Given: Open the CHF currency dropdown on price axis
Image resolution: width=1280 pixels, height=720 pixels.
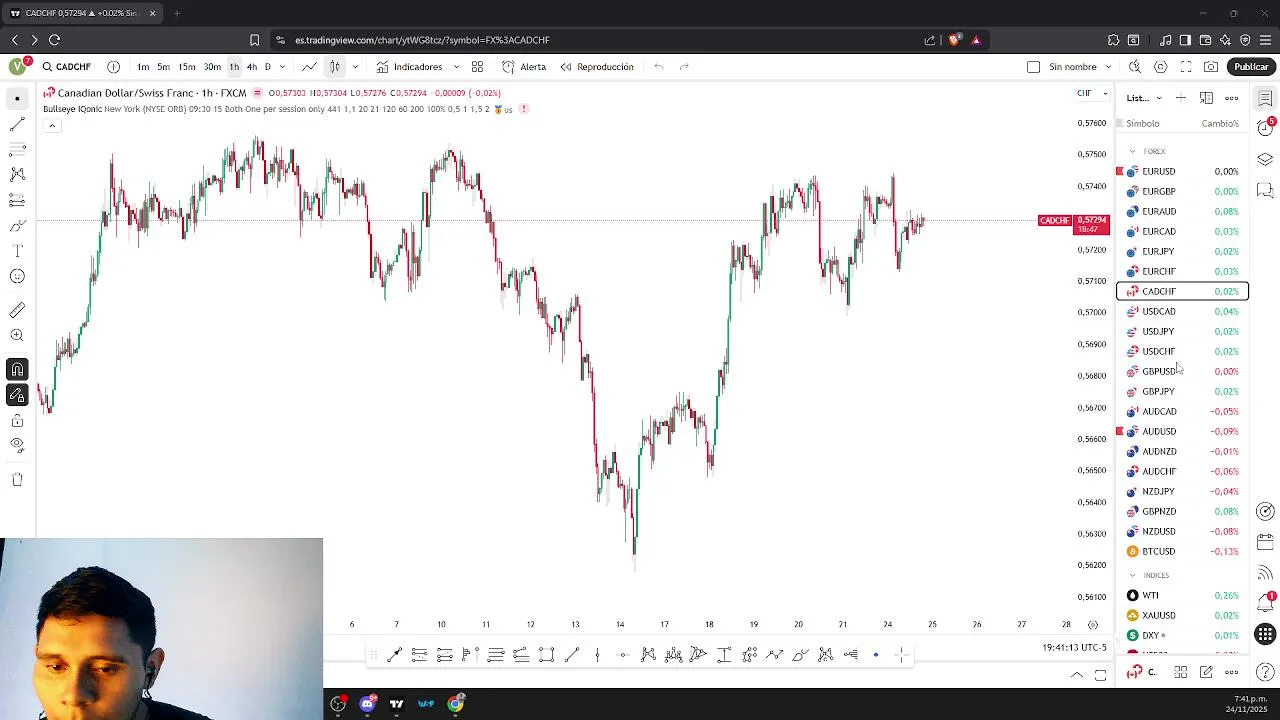Looking at the screenshot, I should (1091, 93).
